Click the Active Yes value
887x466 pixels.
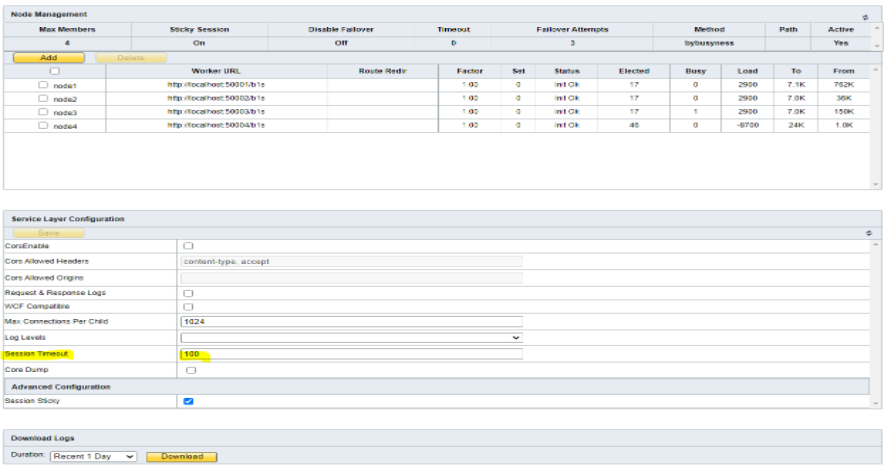pyautogui.click(x=841, y=43)
